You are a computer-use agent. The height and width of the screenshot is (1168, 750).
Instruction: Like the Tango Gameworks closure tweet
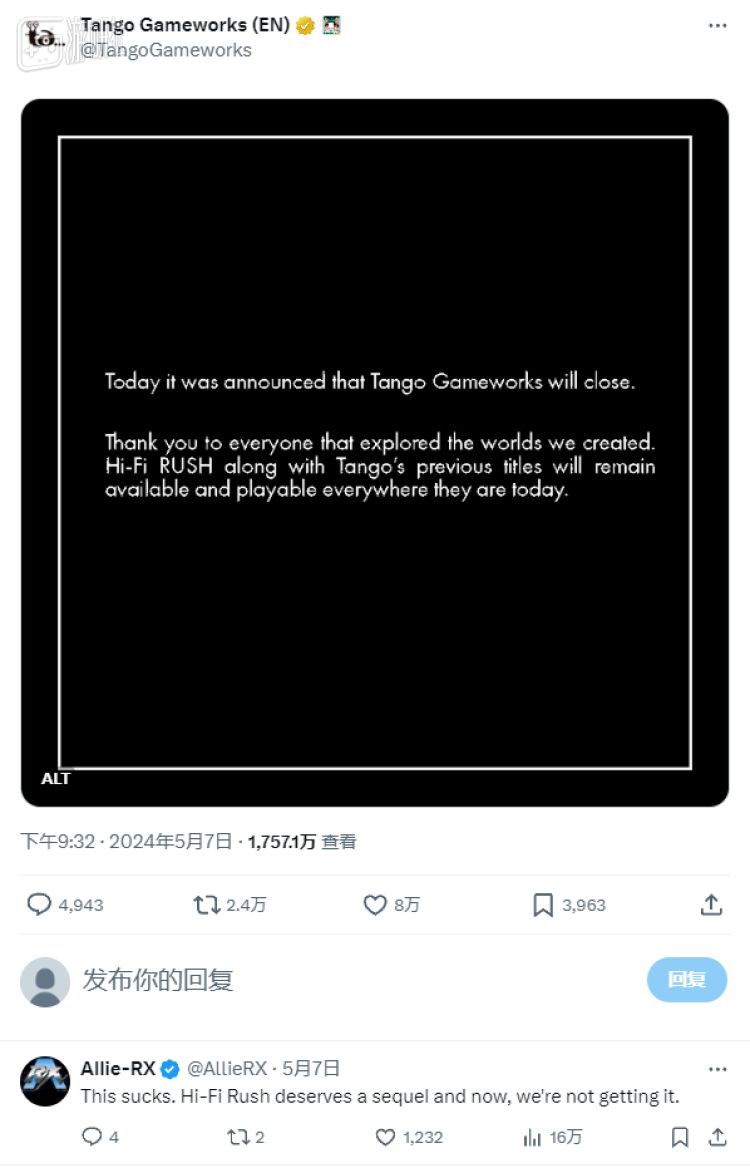tap(375, 905)
